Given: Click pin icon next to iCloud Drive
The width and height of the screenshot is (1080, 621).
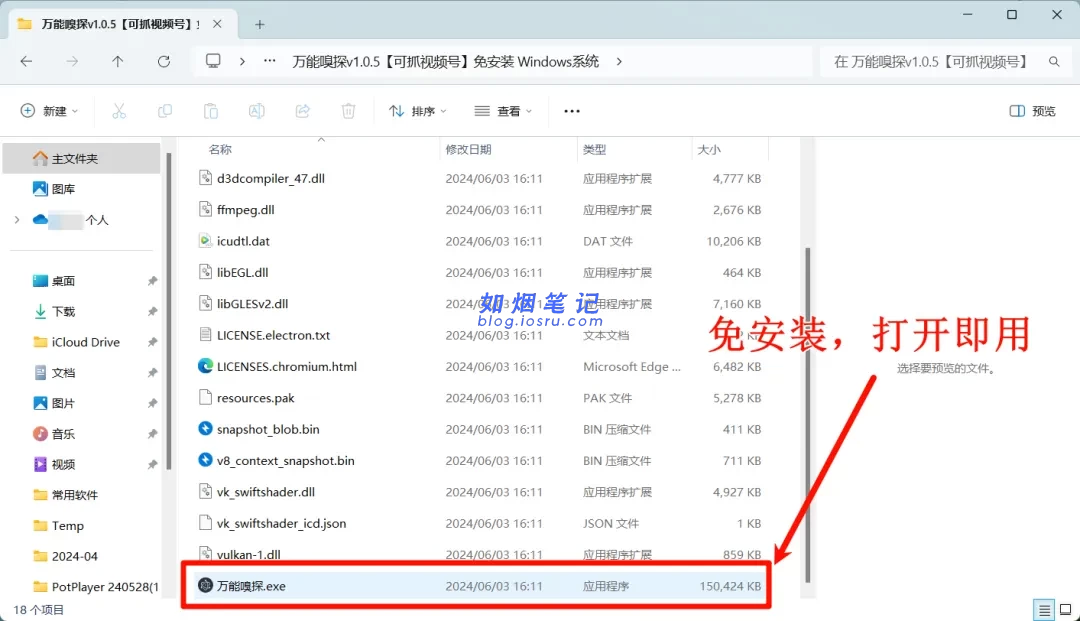Looking at the screenshot, I should pos(152,342).
